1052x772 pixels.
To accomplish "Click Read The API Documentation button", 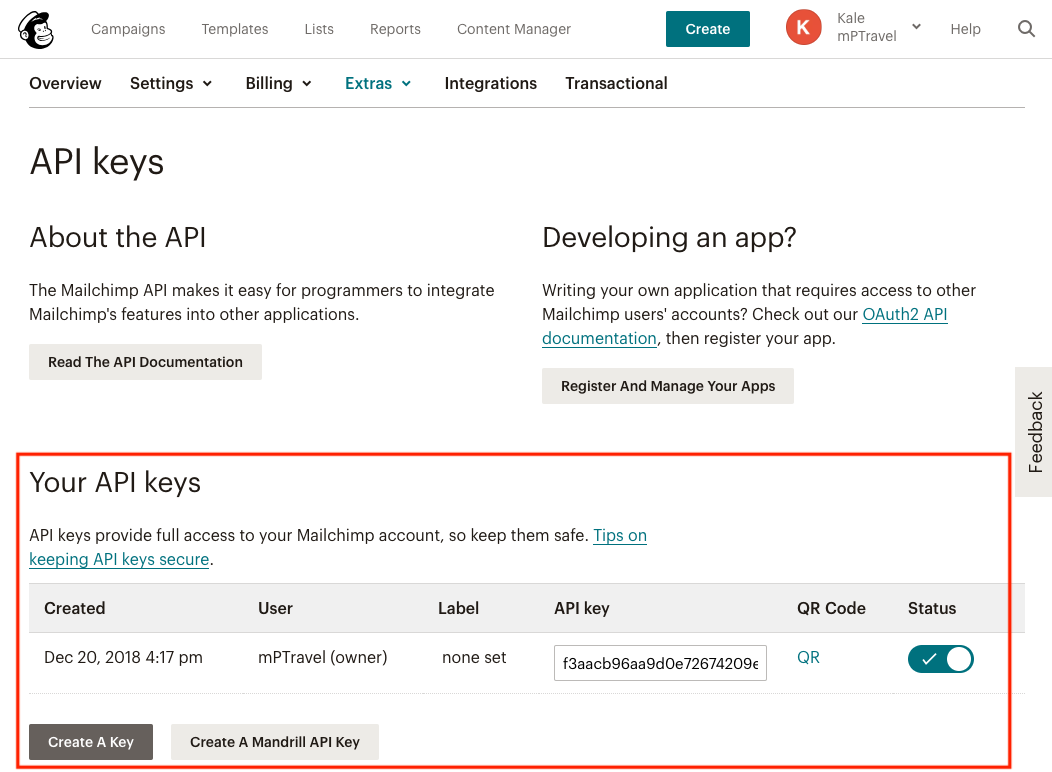I will click(146, 362).
